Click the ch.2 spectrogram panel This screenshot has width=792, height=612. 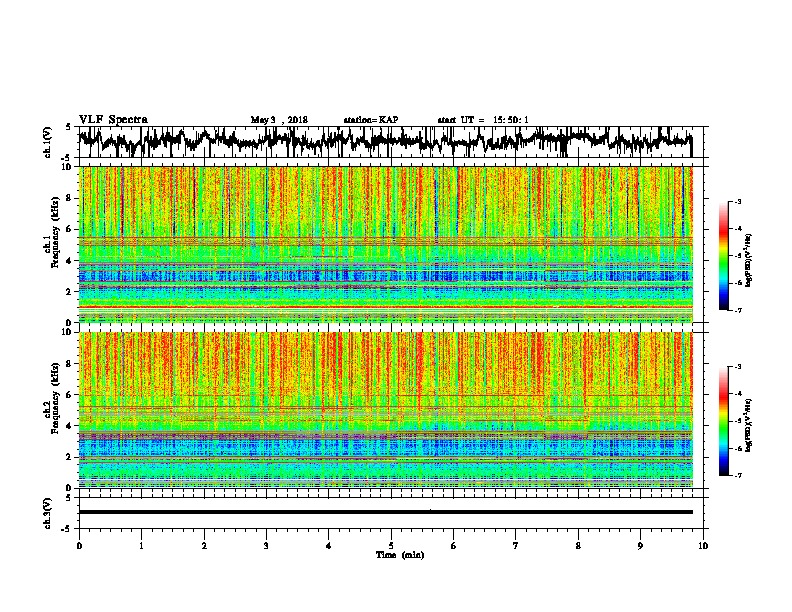tap(386, 410)
